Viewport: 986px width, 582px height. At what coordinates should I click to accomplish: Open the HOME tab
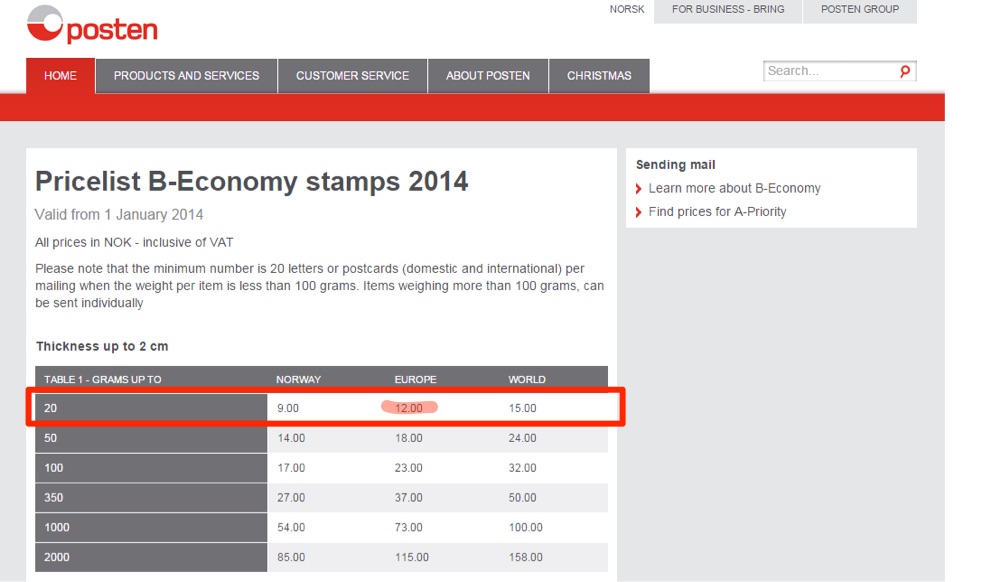point(60,75)
